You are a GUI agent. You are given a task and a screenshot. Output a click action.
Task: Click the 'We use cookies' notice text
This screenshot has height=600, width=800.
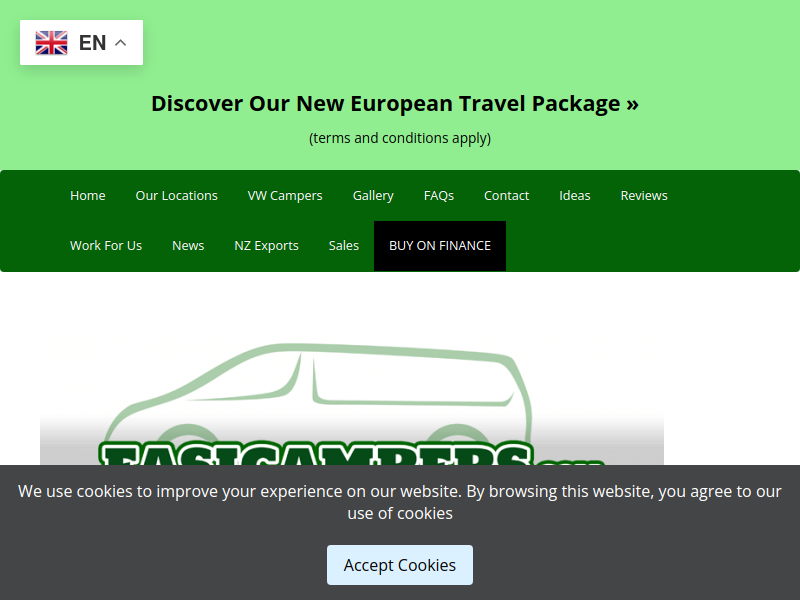tap(400, 502)
